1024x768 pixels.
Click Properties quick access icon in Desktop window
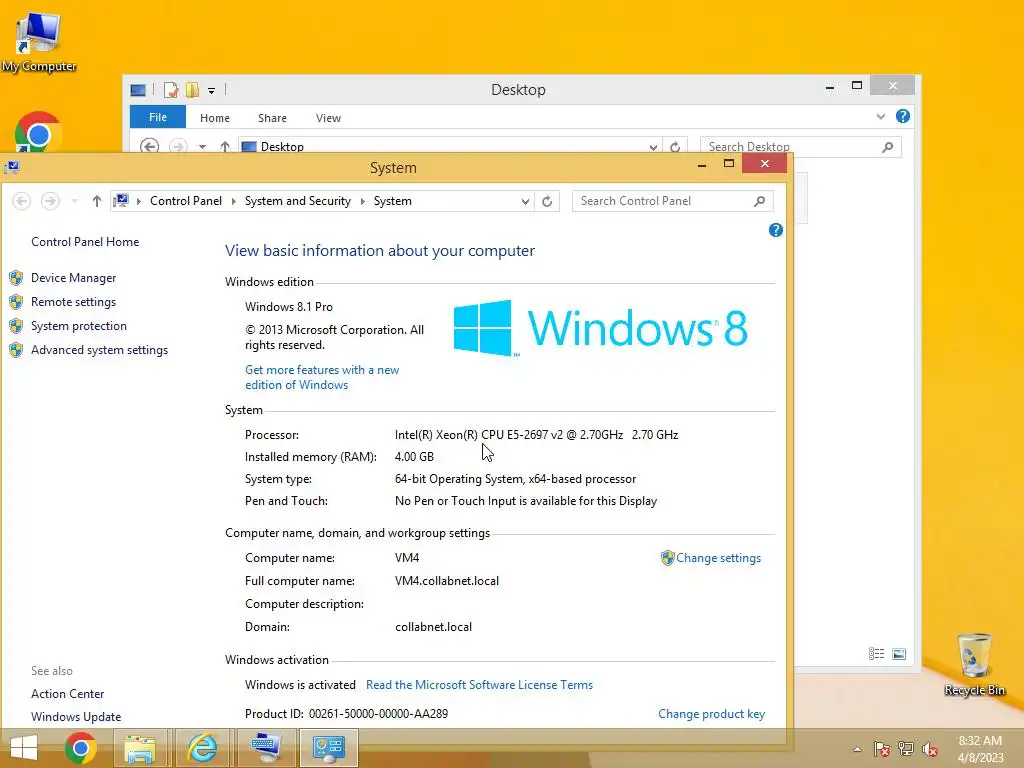tap(170, 90)
